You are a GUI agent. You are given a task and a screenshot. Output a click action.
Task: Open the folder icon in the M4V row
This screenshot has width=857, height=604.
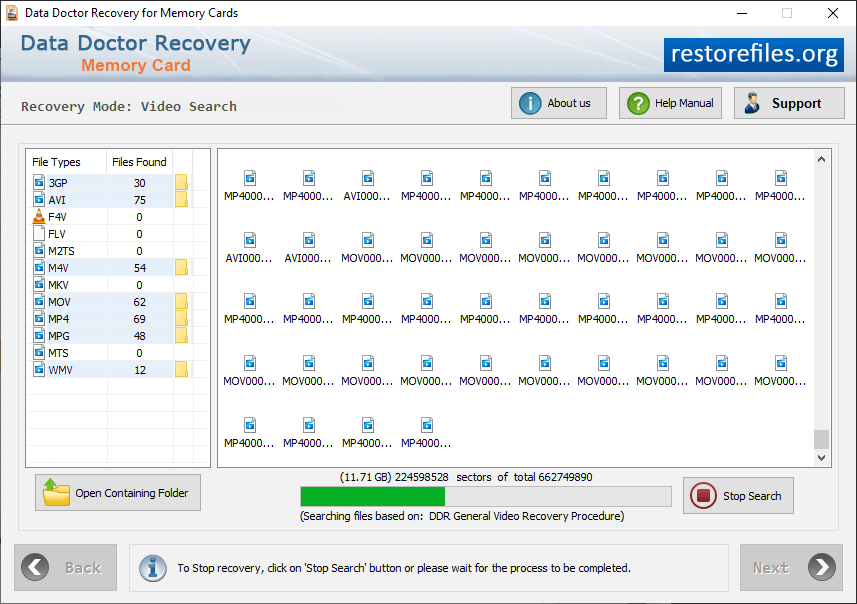pyautogui.click(x=181, y=267)
